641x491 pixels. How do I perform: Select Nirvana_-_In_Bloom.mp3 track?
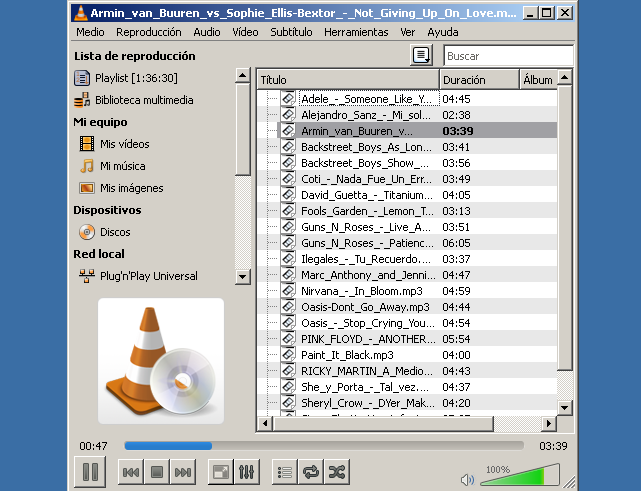click(x=407, y=291)
